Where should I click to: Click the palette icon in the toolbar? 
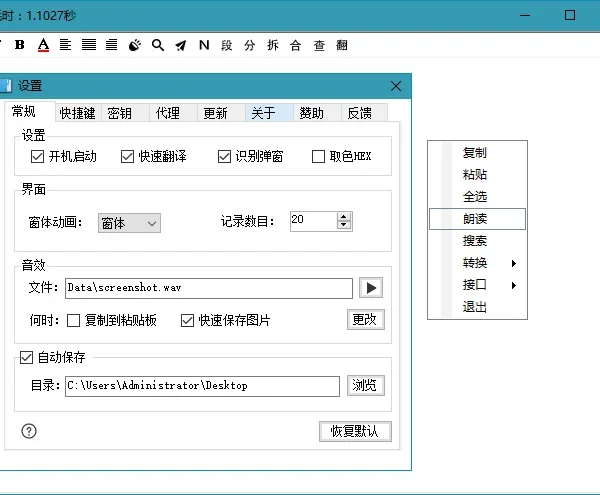click(x=135, y=45)
